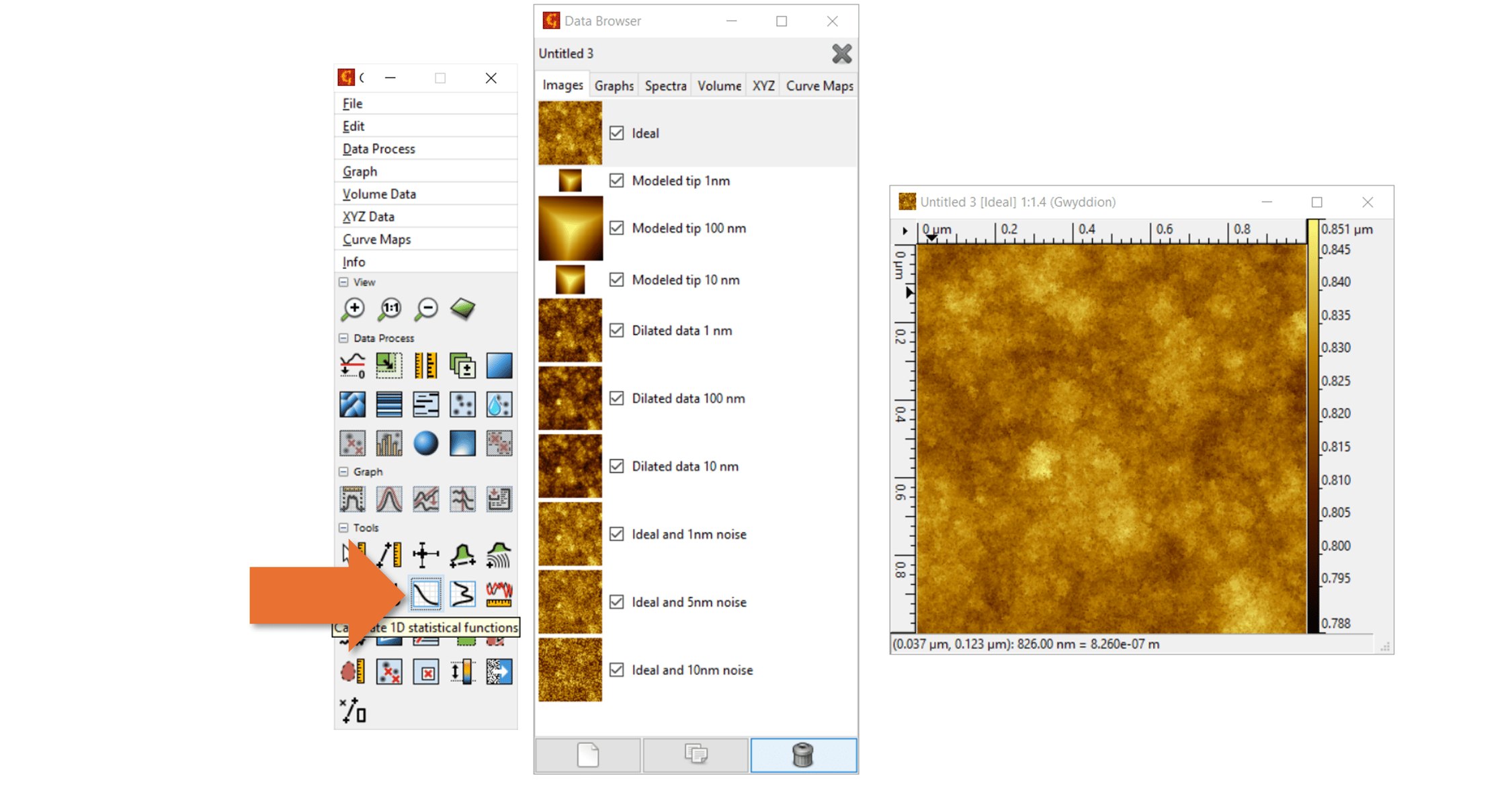Screen dimensions: 1512x791
Task: Toggle the Modeled tip 100 nm checkbox
Action: click(616, 228)
